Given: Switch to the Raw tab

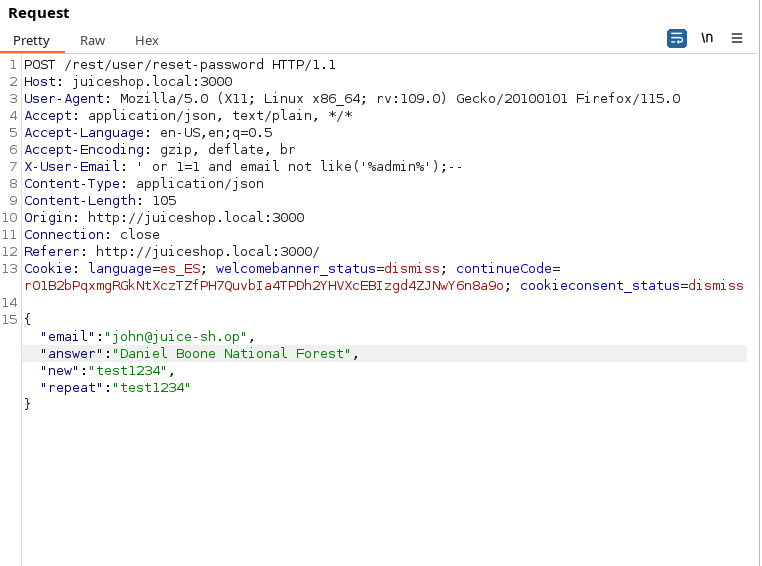Looking at the screenshot, I should point(92,40).
